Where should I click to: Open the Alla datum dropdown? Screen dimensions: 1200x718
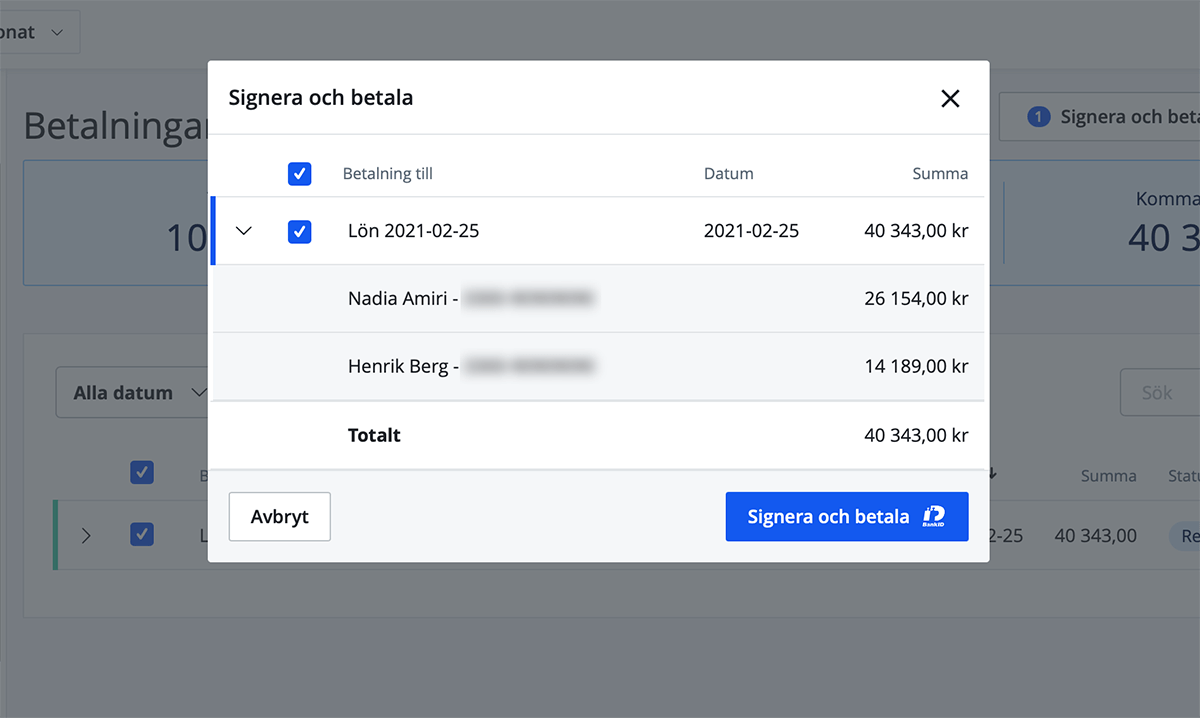pyautogui.click(x=132, y=393)
